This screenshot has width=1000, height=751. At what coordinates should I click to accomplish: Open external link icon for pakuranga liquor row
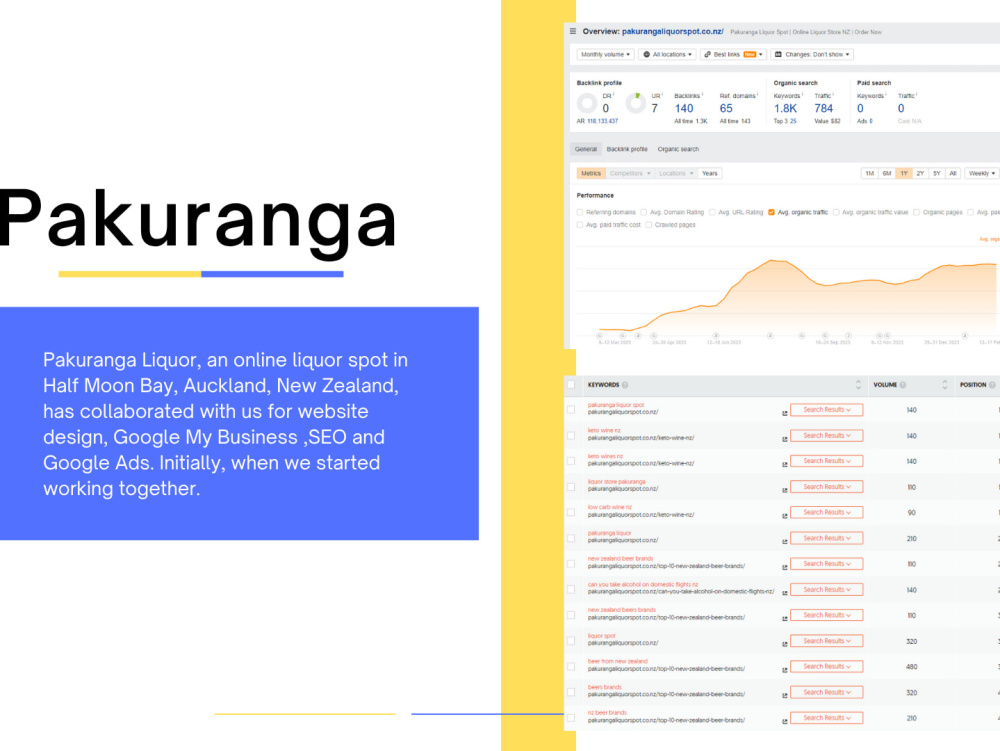click(x=784, y=541)
